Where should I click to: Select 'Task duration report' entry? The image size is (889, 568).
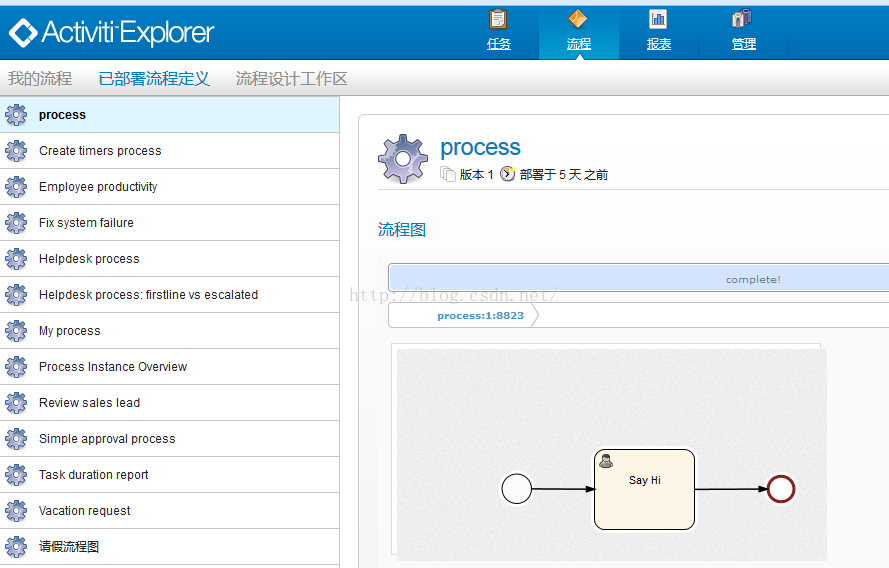(170, 474)
